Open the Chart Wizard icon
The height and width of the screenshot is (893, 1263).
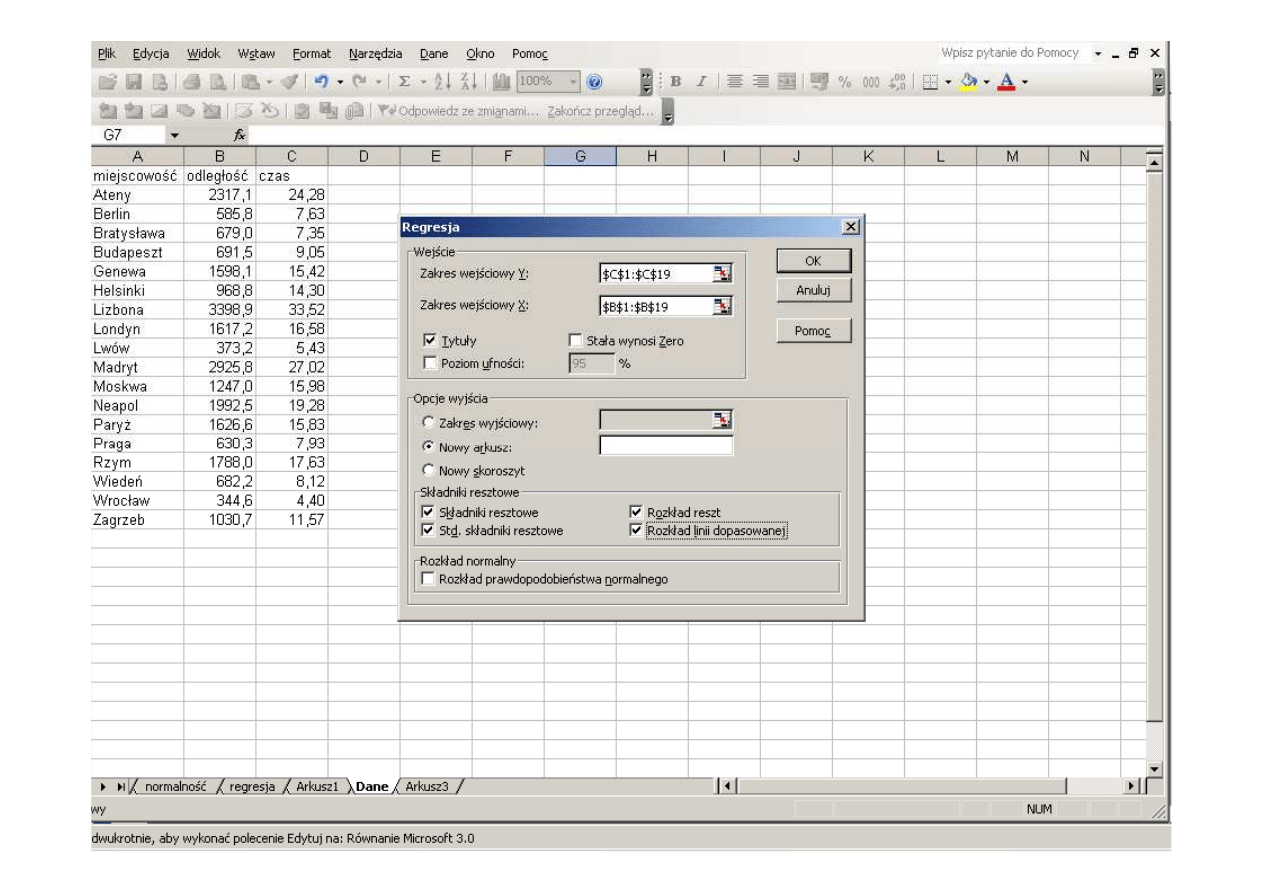point(501,81)
